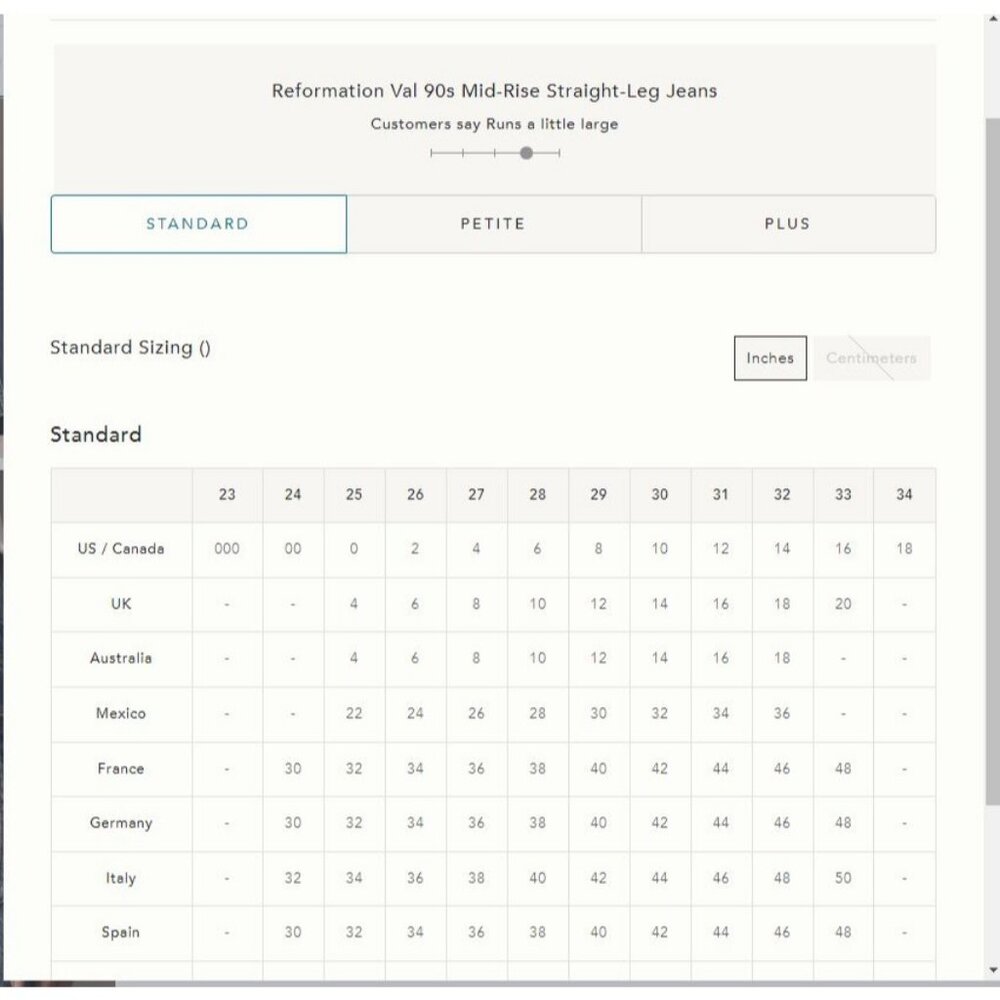Click column header 29
Screen dimensions: 1000x1000
coord(599,495)
